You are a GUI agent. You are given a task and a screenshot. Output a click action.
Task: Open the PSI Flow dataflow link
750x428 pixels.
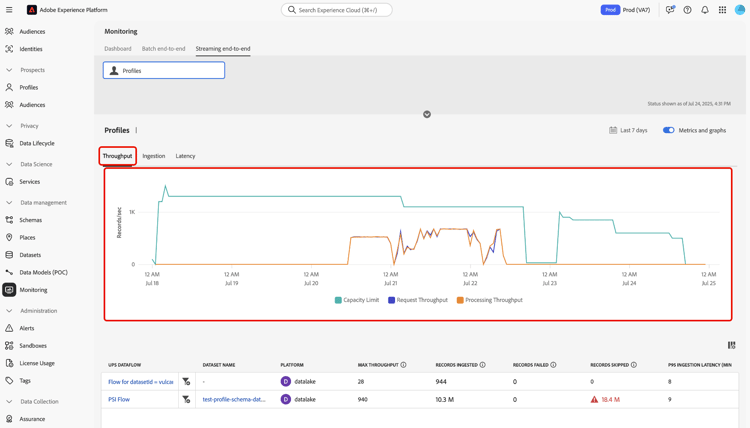coord(119,399)
